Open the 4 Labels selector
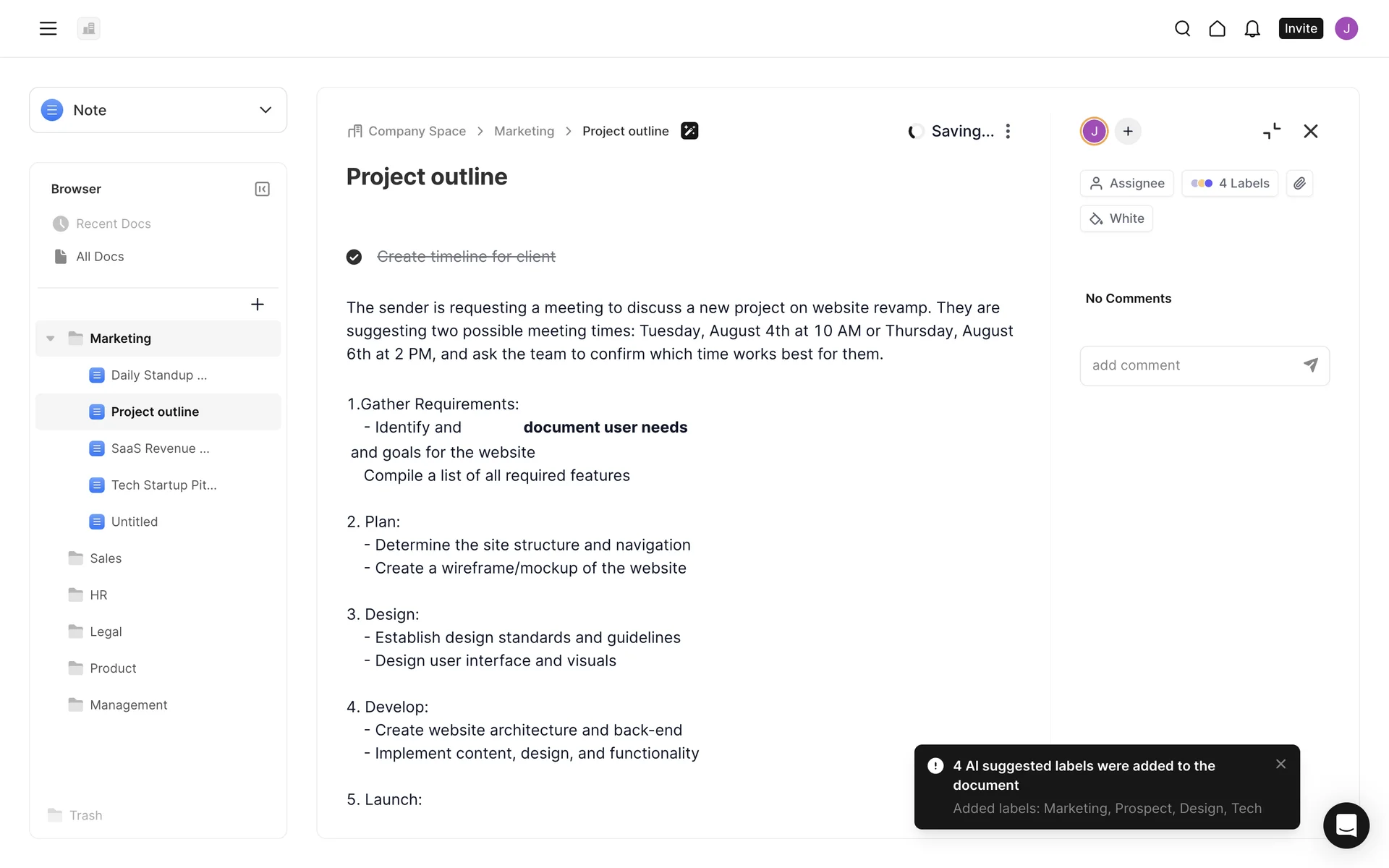 pos(1230,183)
